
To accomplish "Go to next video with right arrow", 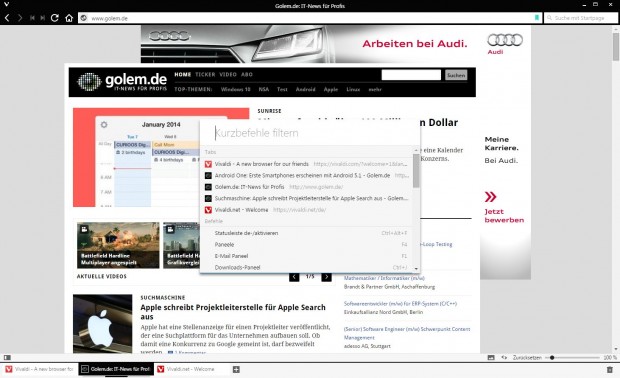I will coord(326,277).
